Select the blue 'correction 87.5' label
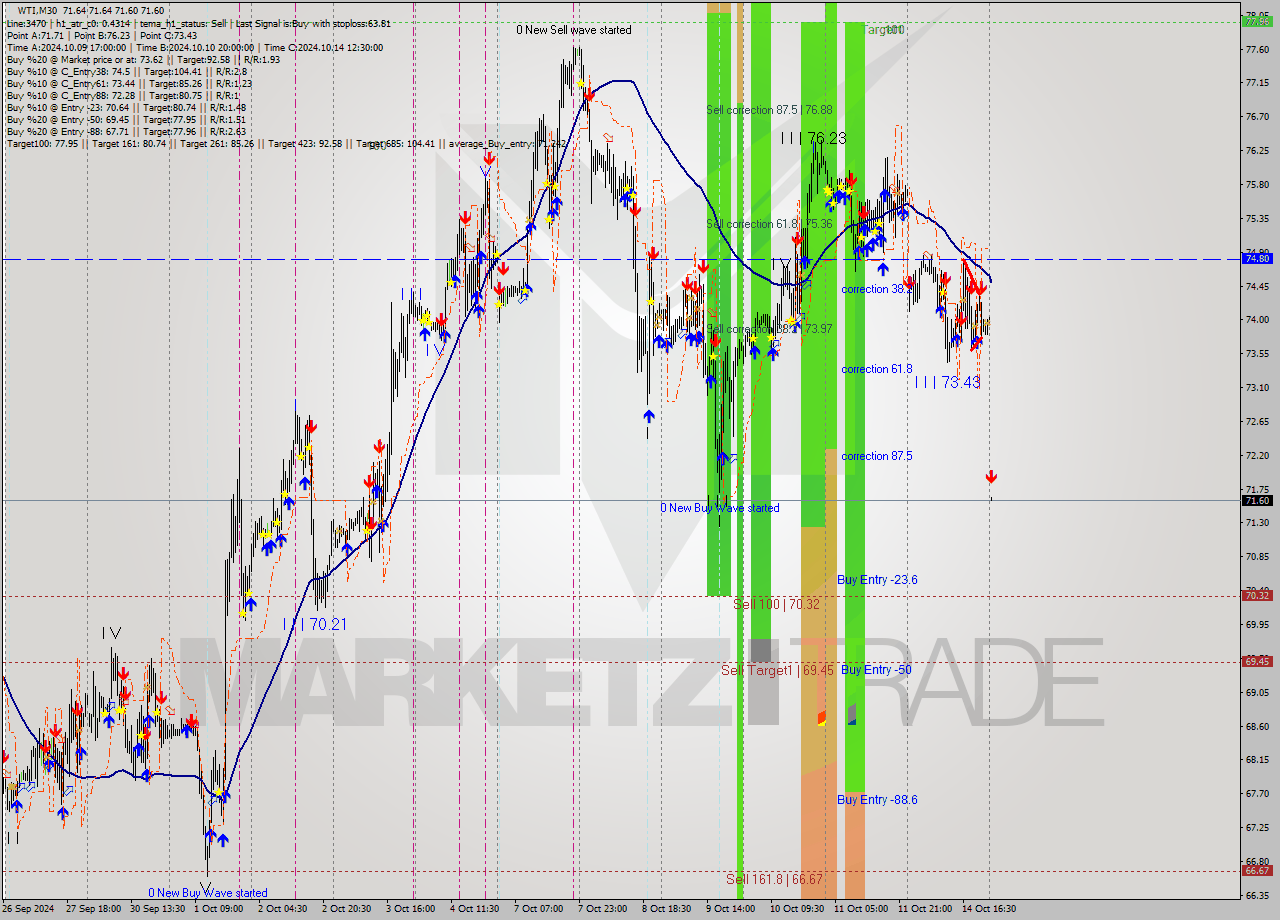The image size is (1280, 920). pyautogui.click(x=877, y=456)
